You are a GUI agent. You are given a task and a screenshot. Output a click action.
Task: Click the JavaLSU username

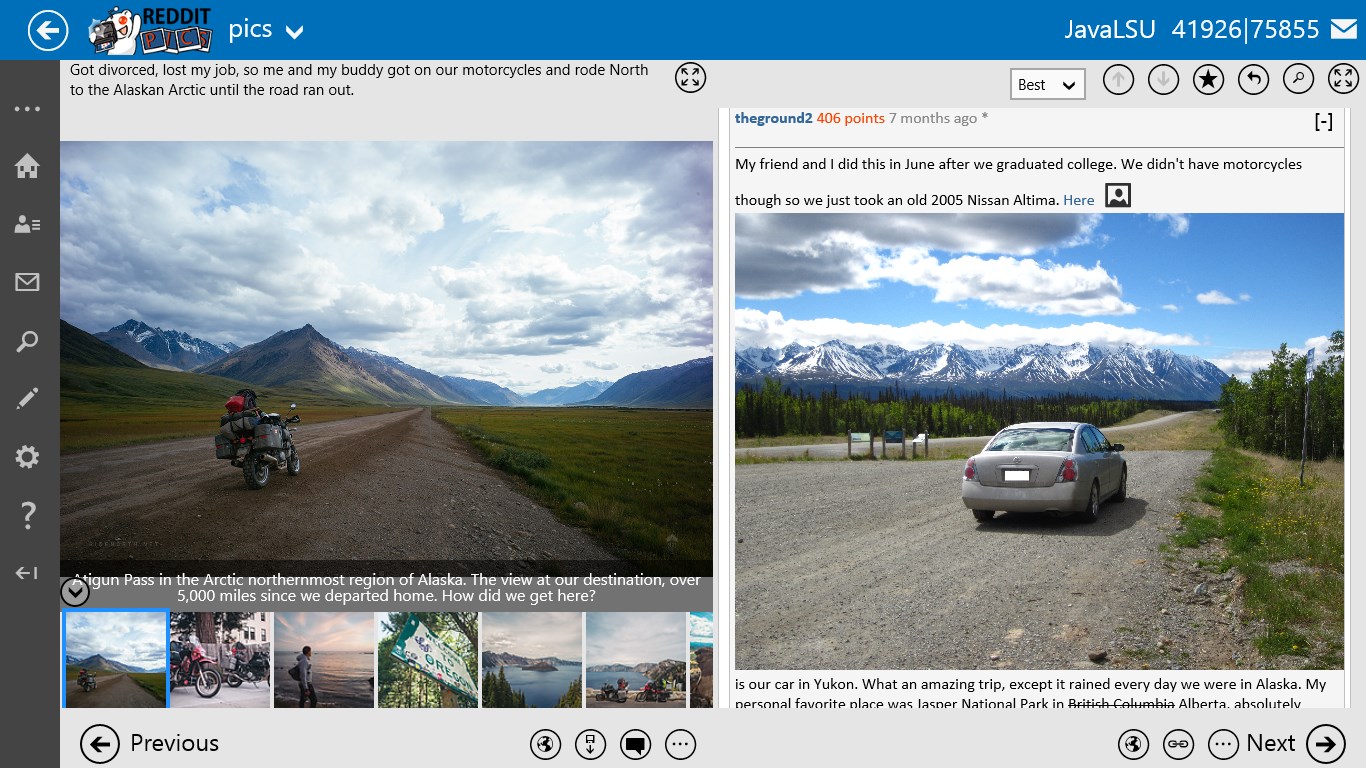tap(1109, 30)
